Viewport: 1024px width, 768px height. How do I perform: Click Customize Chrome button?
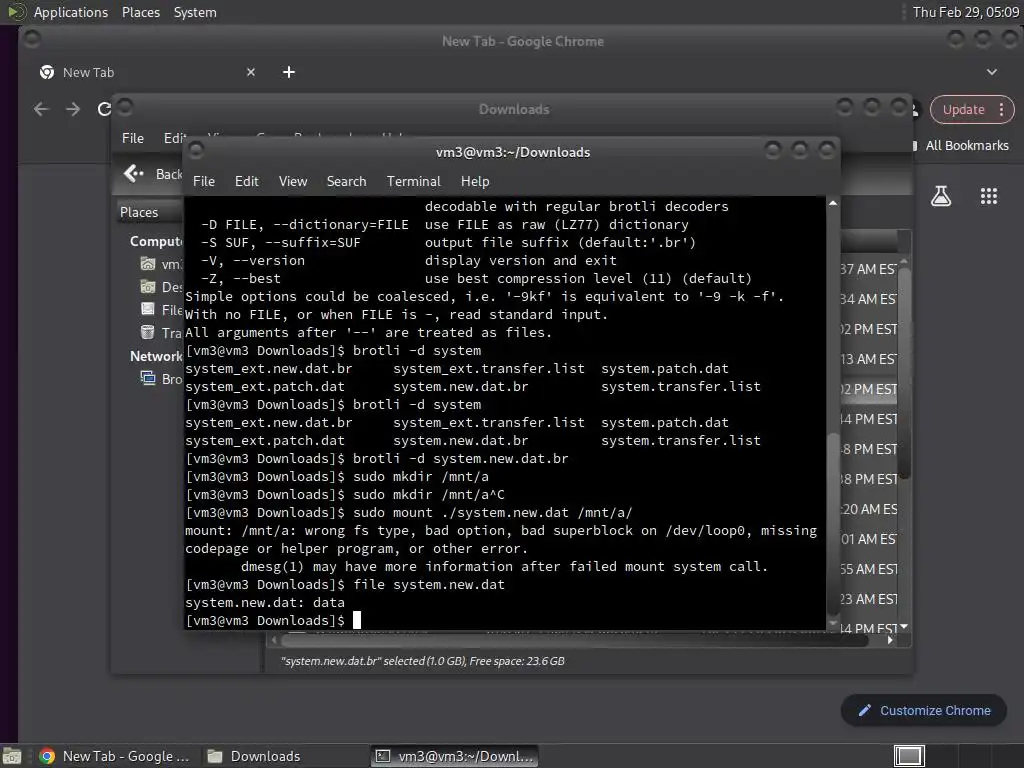coord(923,711)
